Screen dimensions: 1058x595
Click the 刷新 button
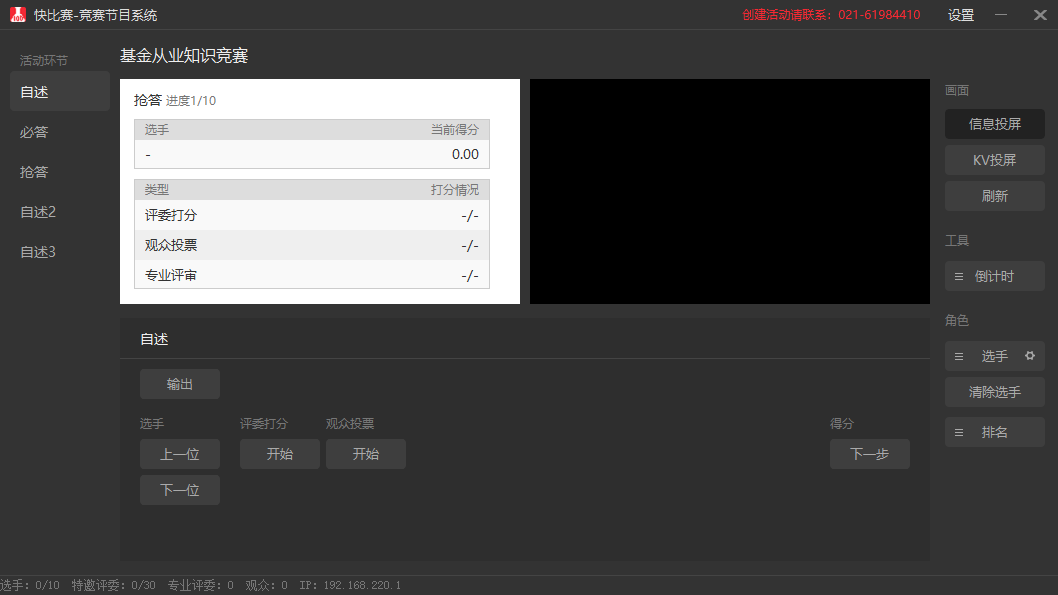[995, 196]
